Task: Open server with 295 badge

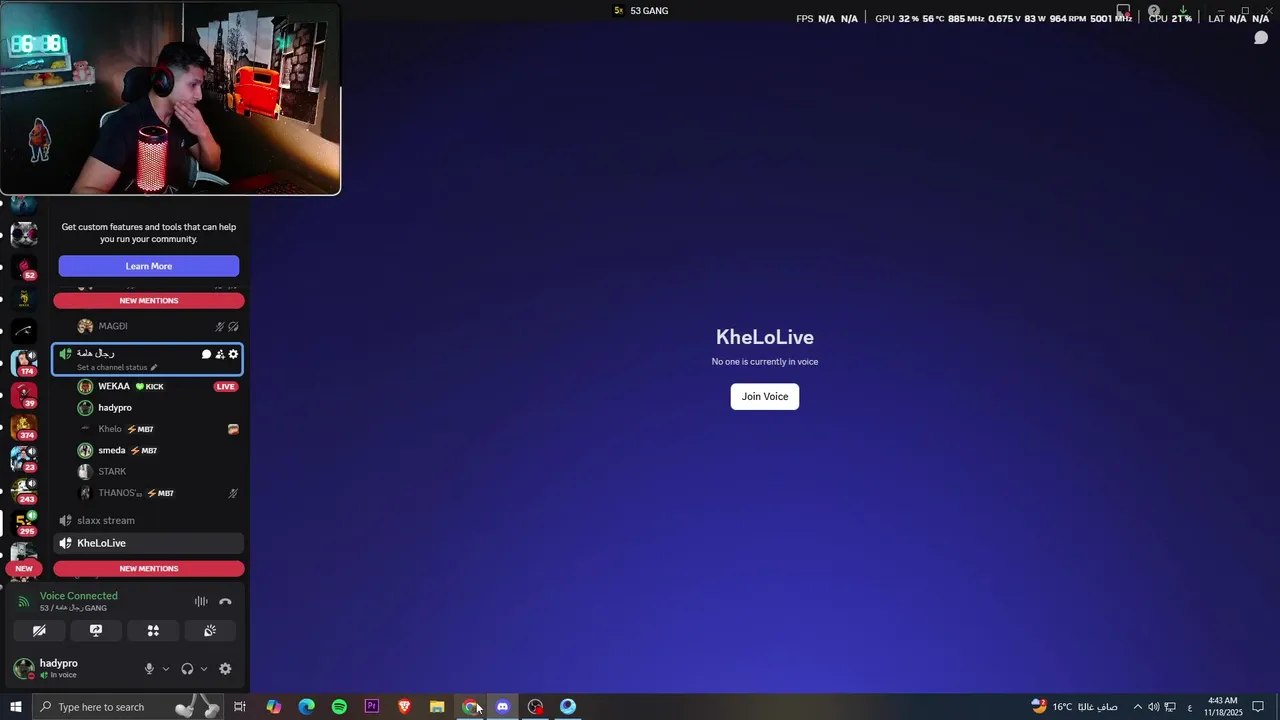Action: [24, 523]
